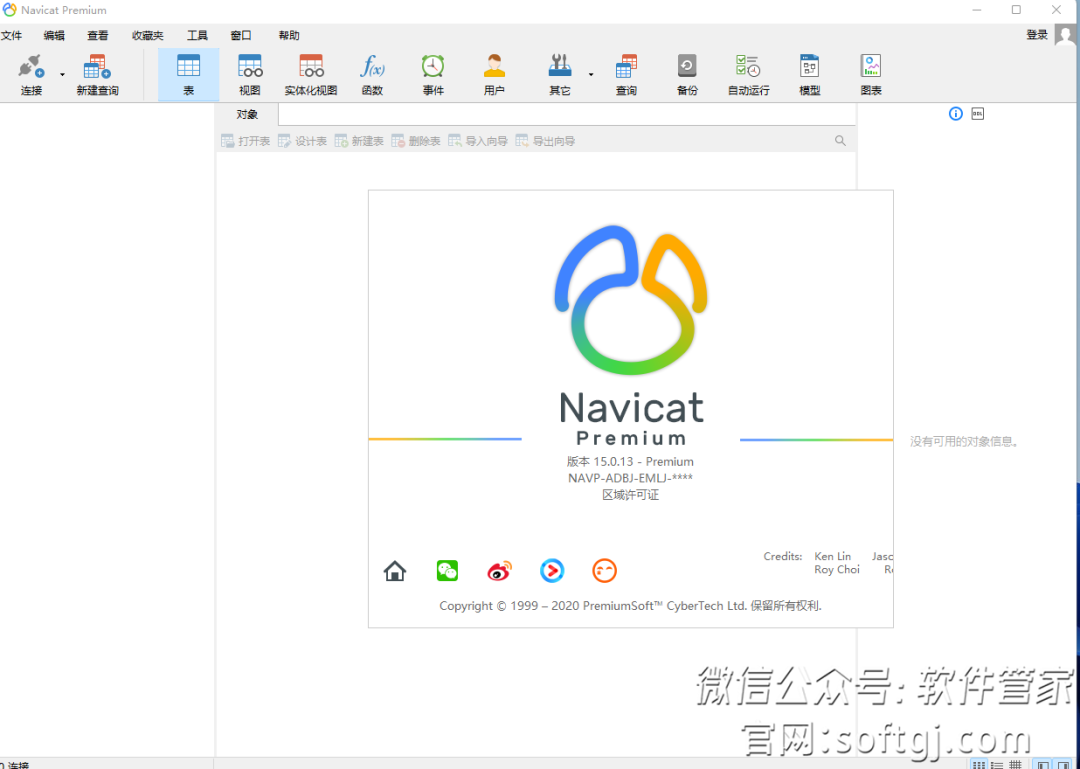Click the Weibo icon in About dialog
This screenshot has height=769, width=1080.
(499, 571)
